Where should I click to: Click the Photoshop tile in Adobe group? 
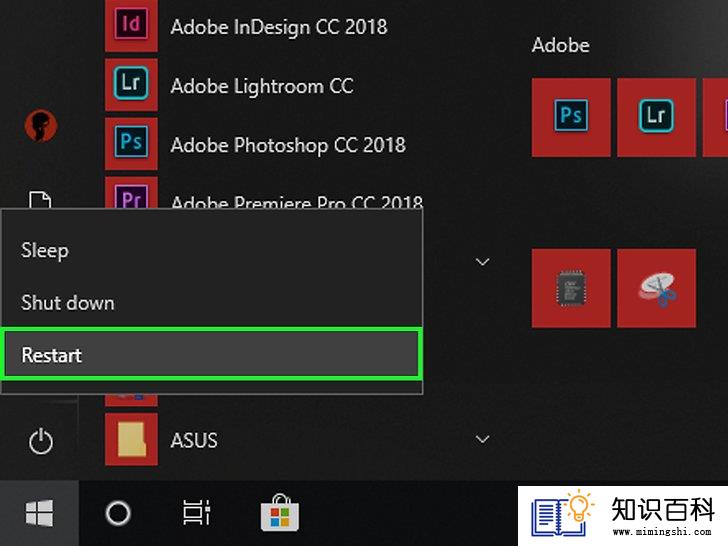point(571,117)
